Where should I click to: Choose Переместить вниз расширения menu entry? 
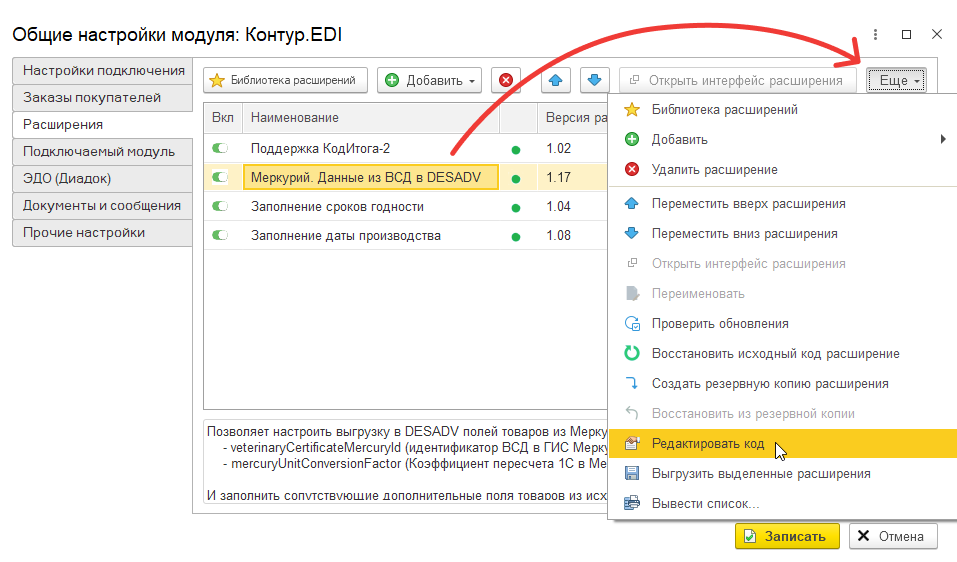pyautogui.click(x=782, y=234)
